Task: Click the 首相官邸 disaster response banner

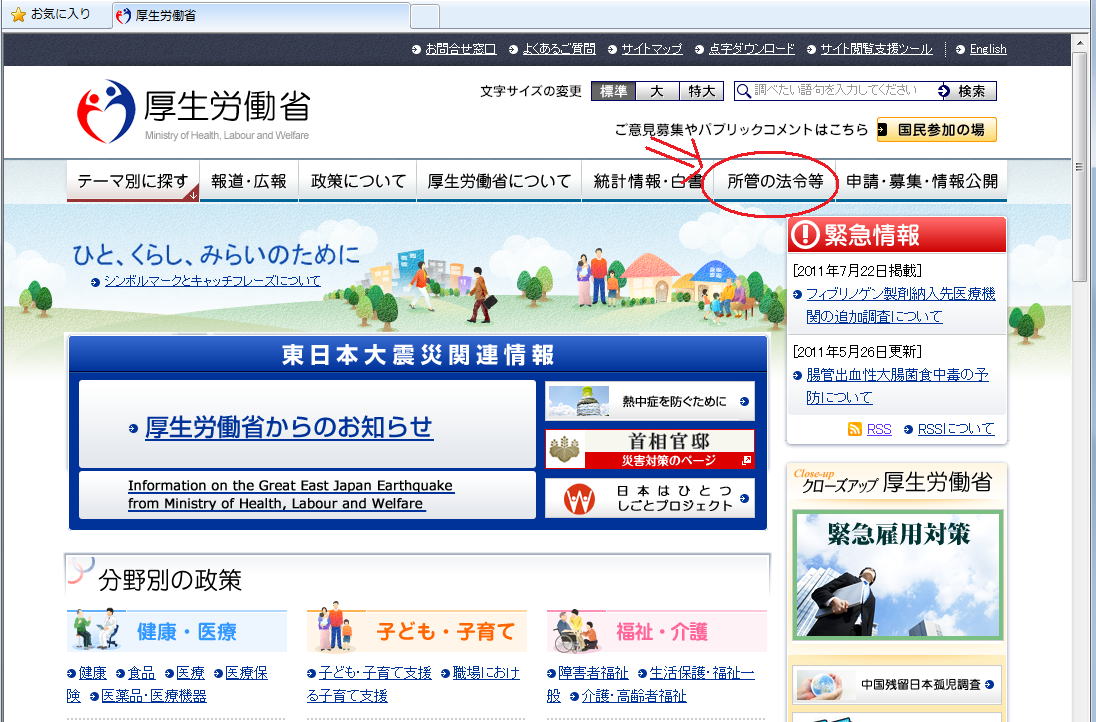Action: click(650, 449)
